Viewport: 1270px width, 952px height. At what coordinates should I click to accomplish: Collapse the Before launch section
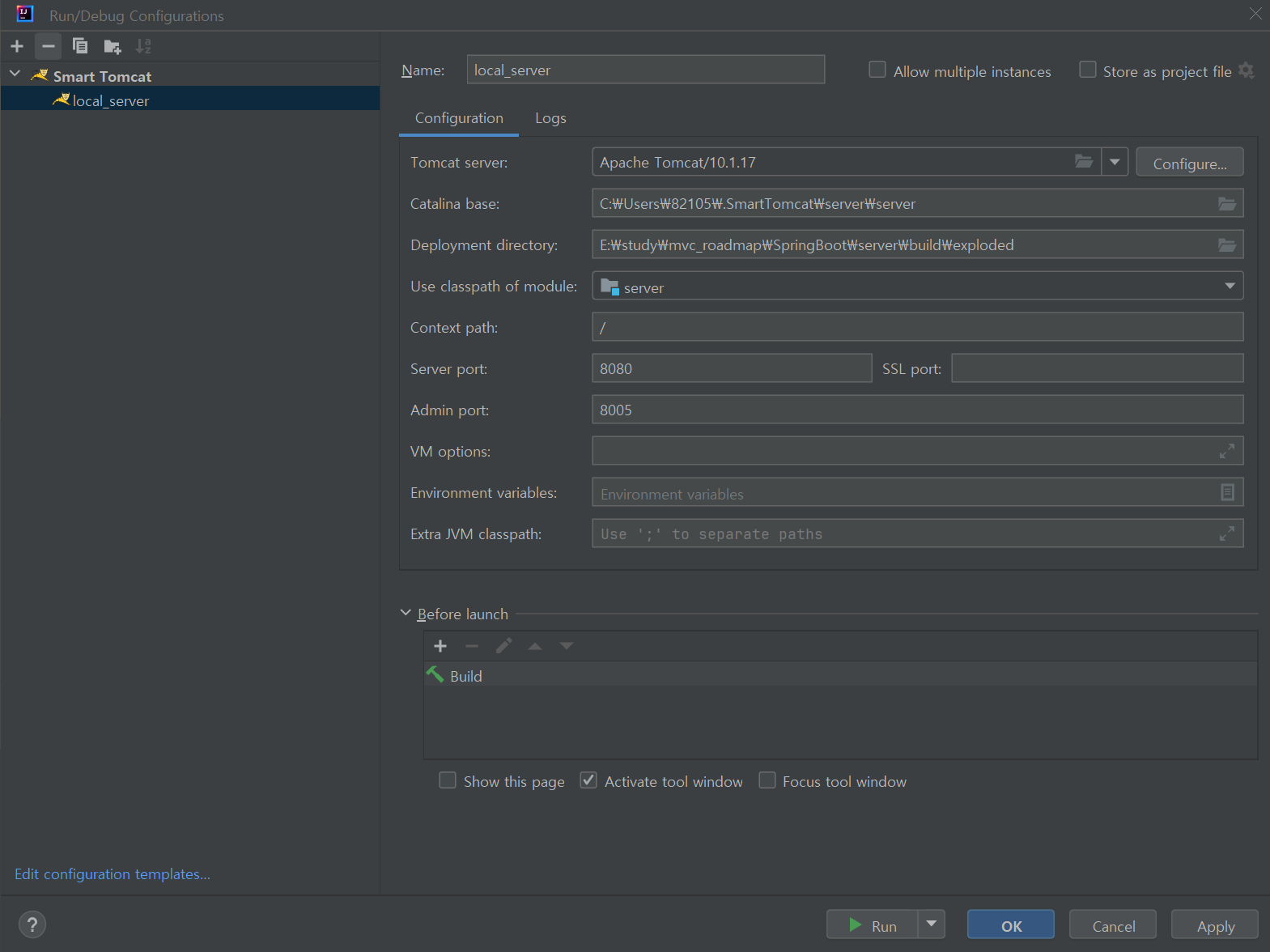(x=406, y=613)
